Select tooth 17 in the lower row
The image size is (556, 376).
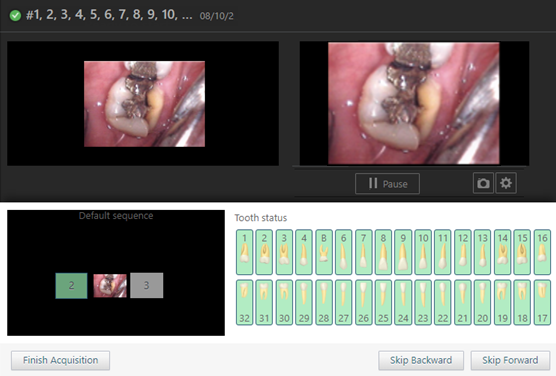pos(542,302)
